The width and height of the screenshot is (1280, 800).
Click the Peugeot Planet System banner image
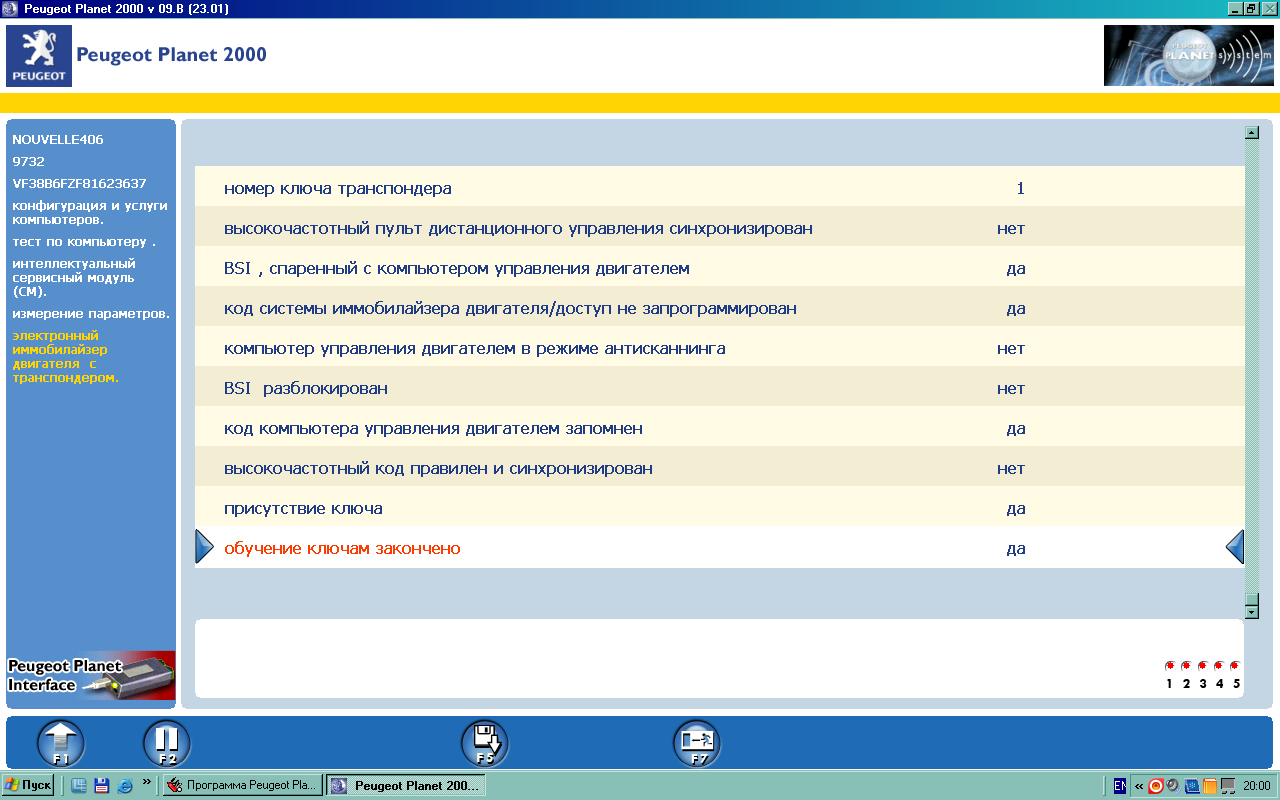pyautogui.click(x=1188, y=56)
